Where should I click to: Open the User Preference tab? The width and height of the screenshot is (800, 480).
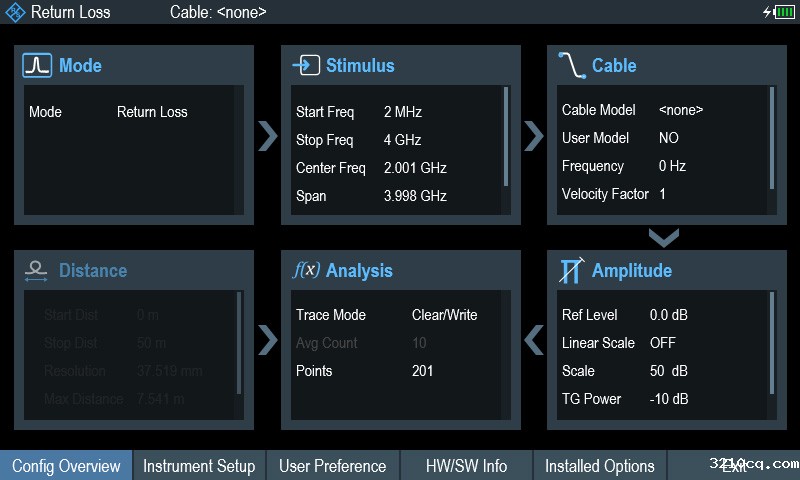click(332, 466)
